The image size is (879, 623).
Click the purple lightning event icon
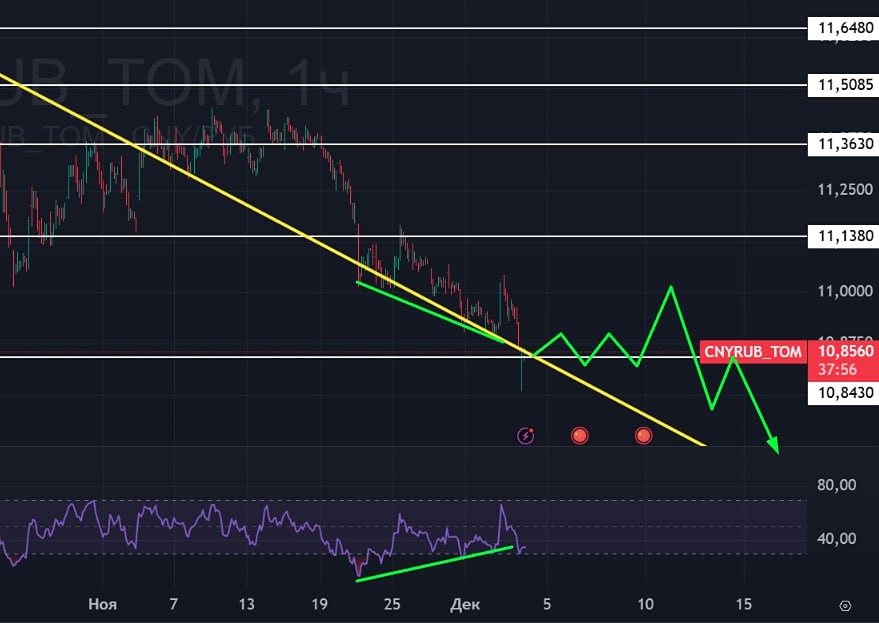point(525,436)
